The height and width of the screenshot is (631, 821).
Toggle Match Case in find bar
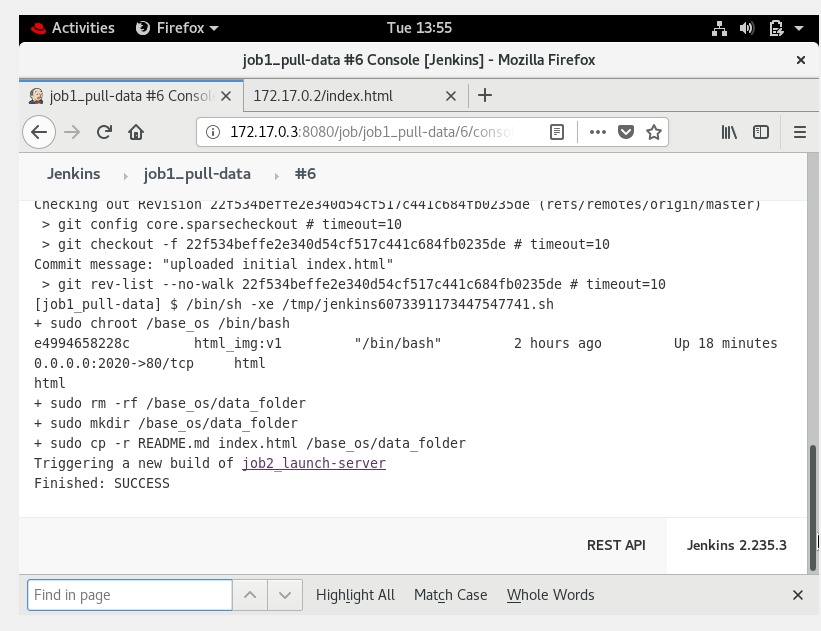(x=450, y=595)
